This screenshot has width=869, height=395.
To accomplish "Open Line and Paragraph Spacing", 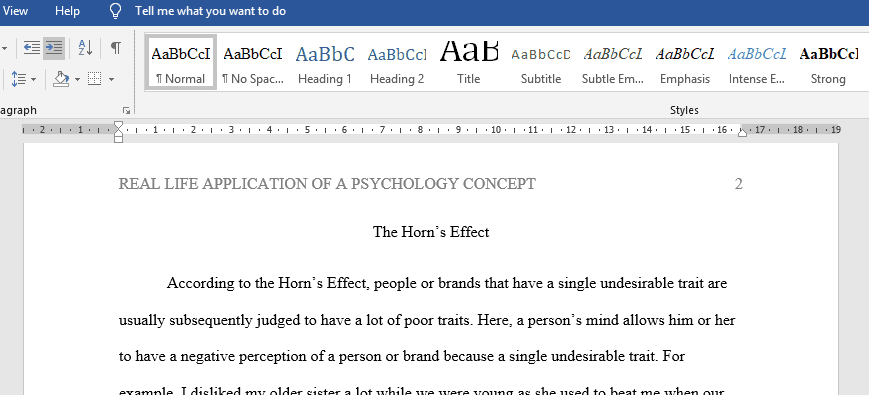I will click(x=18, y=79).
